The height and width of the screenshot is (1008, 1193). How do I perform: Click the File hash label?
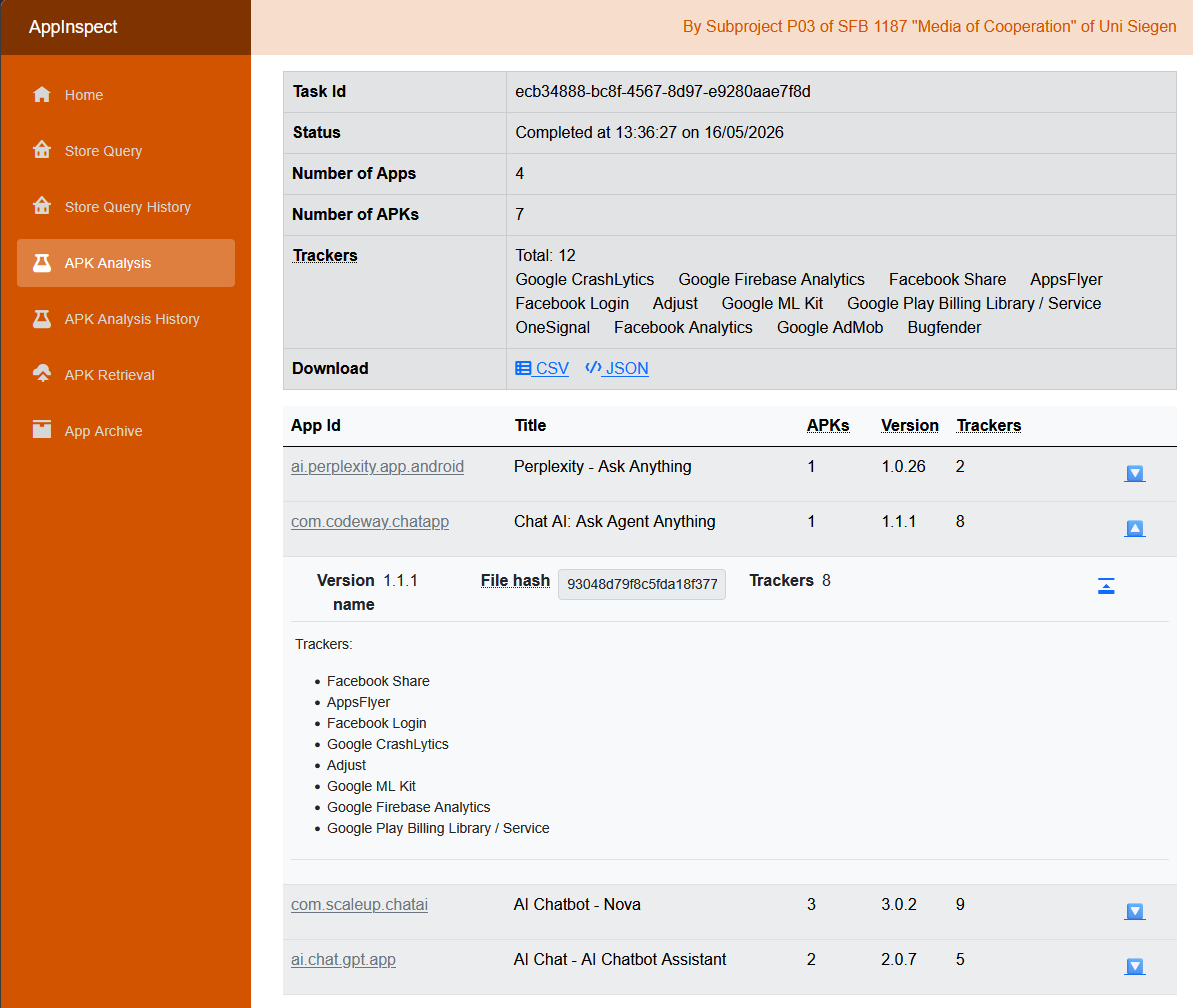pos(515,580)
